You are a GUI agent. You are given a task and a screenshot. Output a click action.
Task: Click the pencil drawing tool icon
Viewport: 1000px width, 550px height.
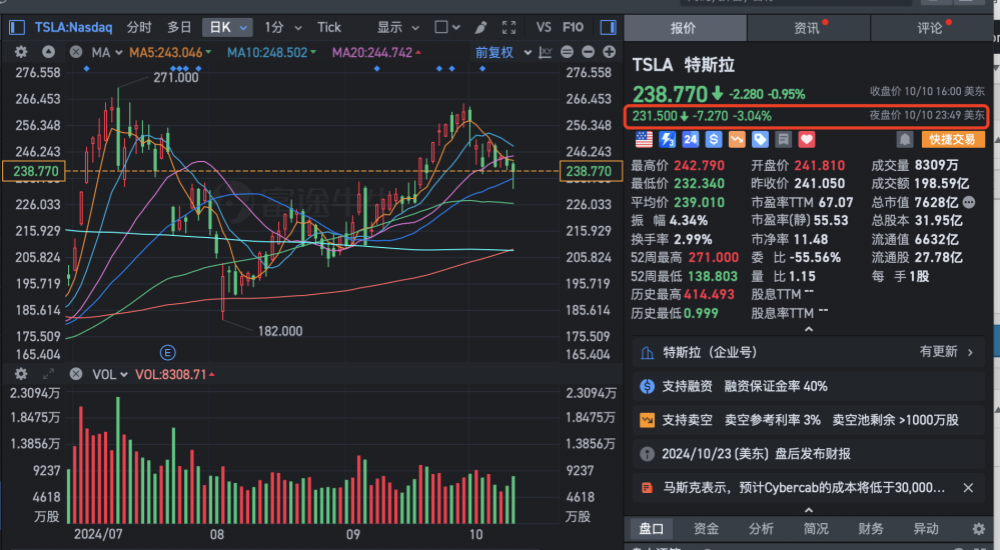[x=480, y=27]
